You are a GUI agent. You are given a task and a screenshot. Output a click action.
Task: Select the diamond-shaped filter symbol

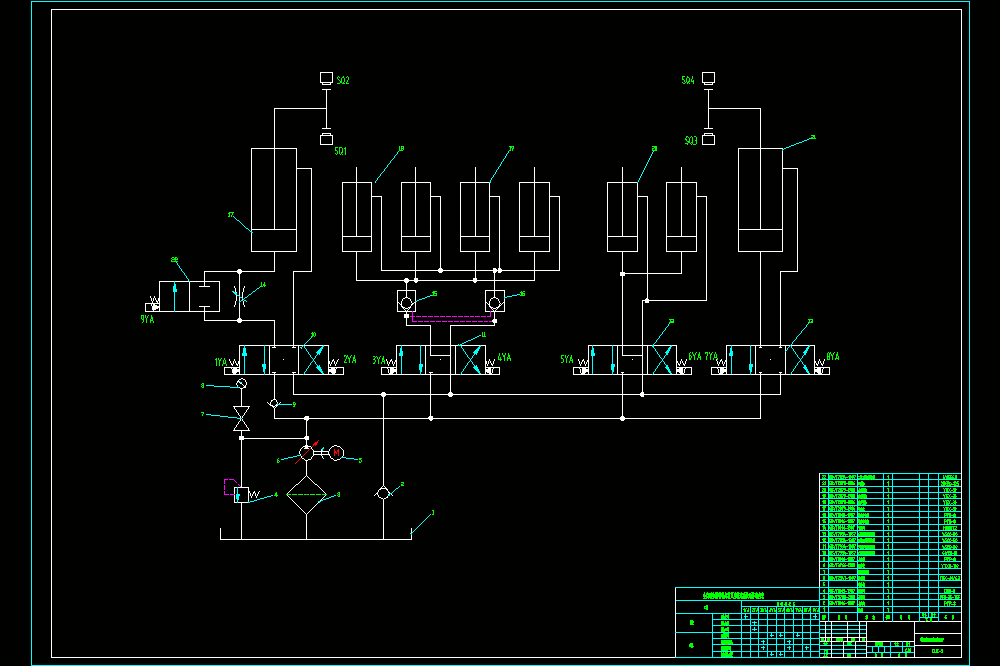(307, 494)
